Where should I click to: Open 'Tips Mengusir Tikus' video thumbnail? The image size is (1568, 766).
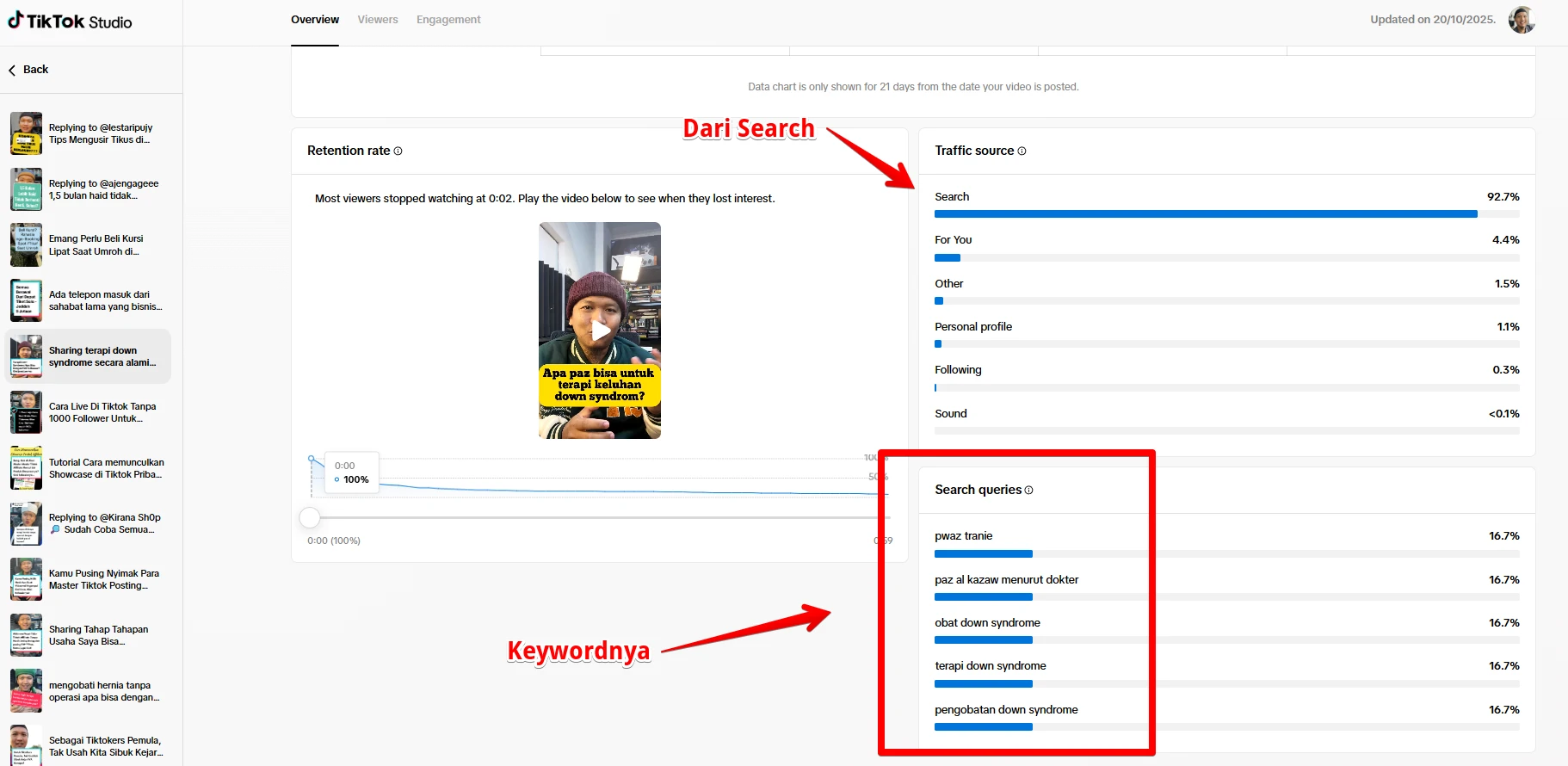(x=27, y=133)
